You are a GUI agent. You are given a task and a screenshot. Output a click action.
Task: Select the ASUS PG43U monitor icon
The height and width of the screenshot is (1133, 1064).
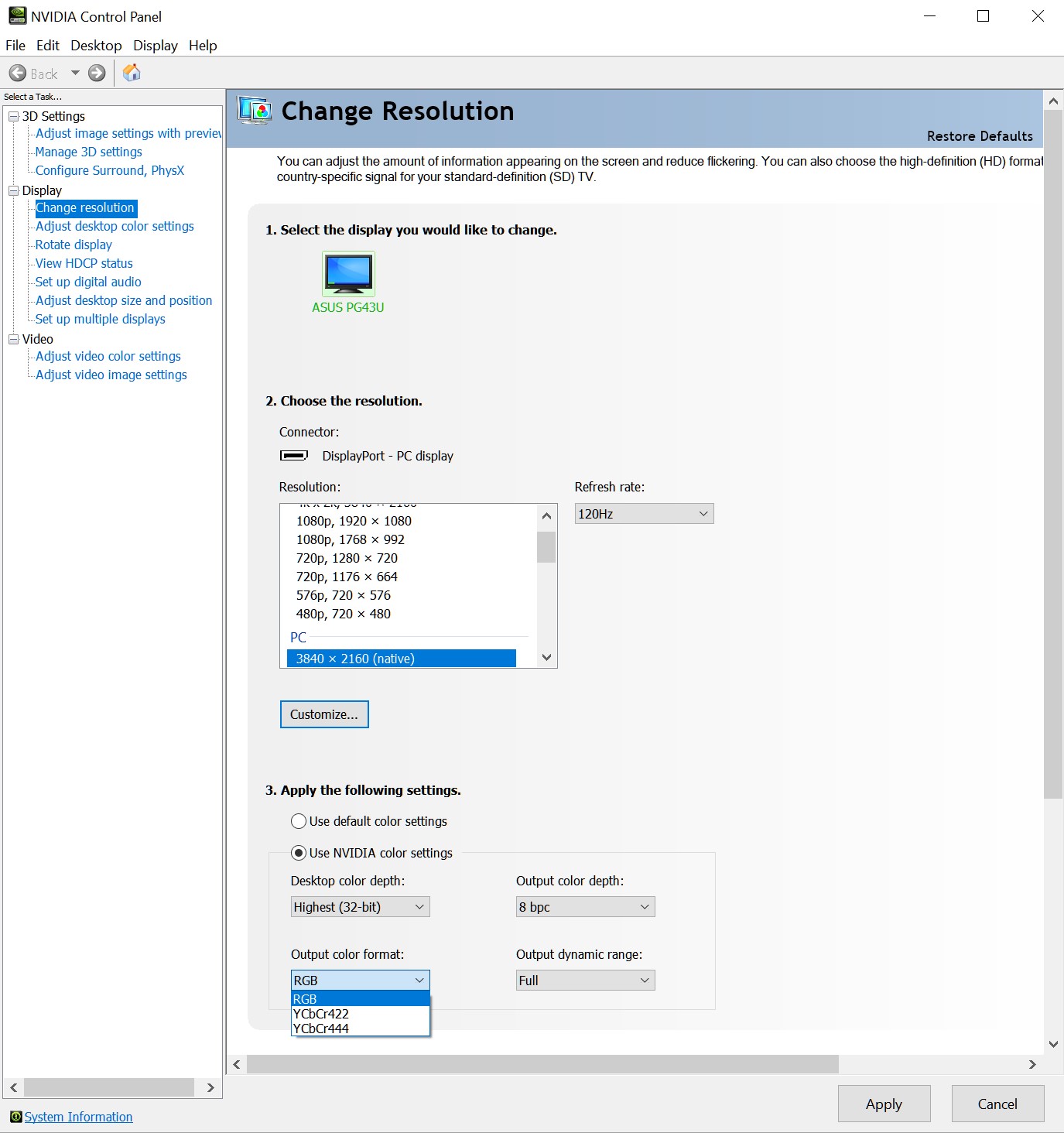(x=348, y=274)
